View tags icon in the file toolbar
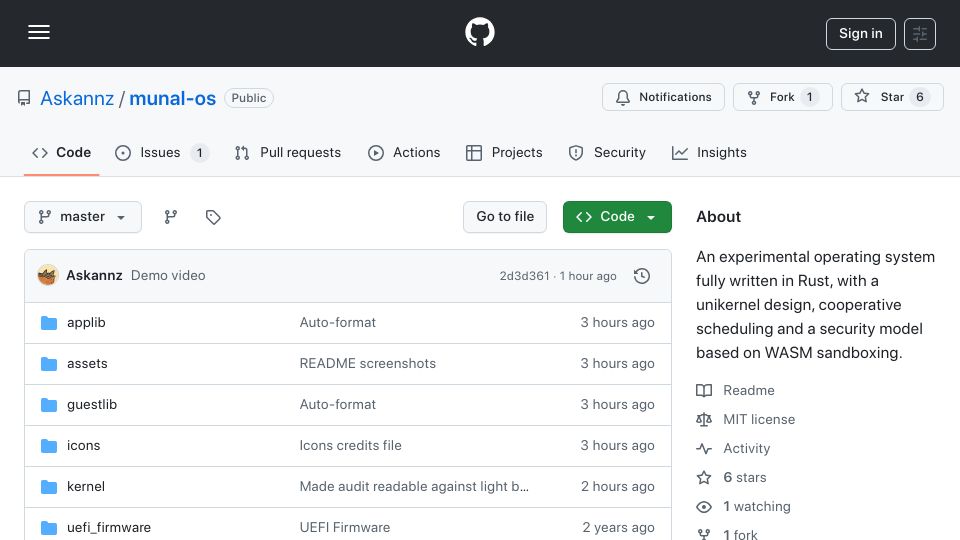The height and width of the screenshot is (540, 960). tap(213, 217)
